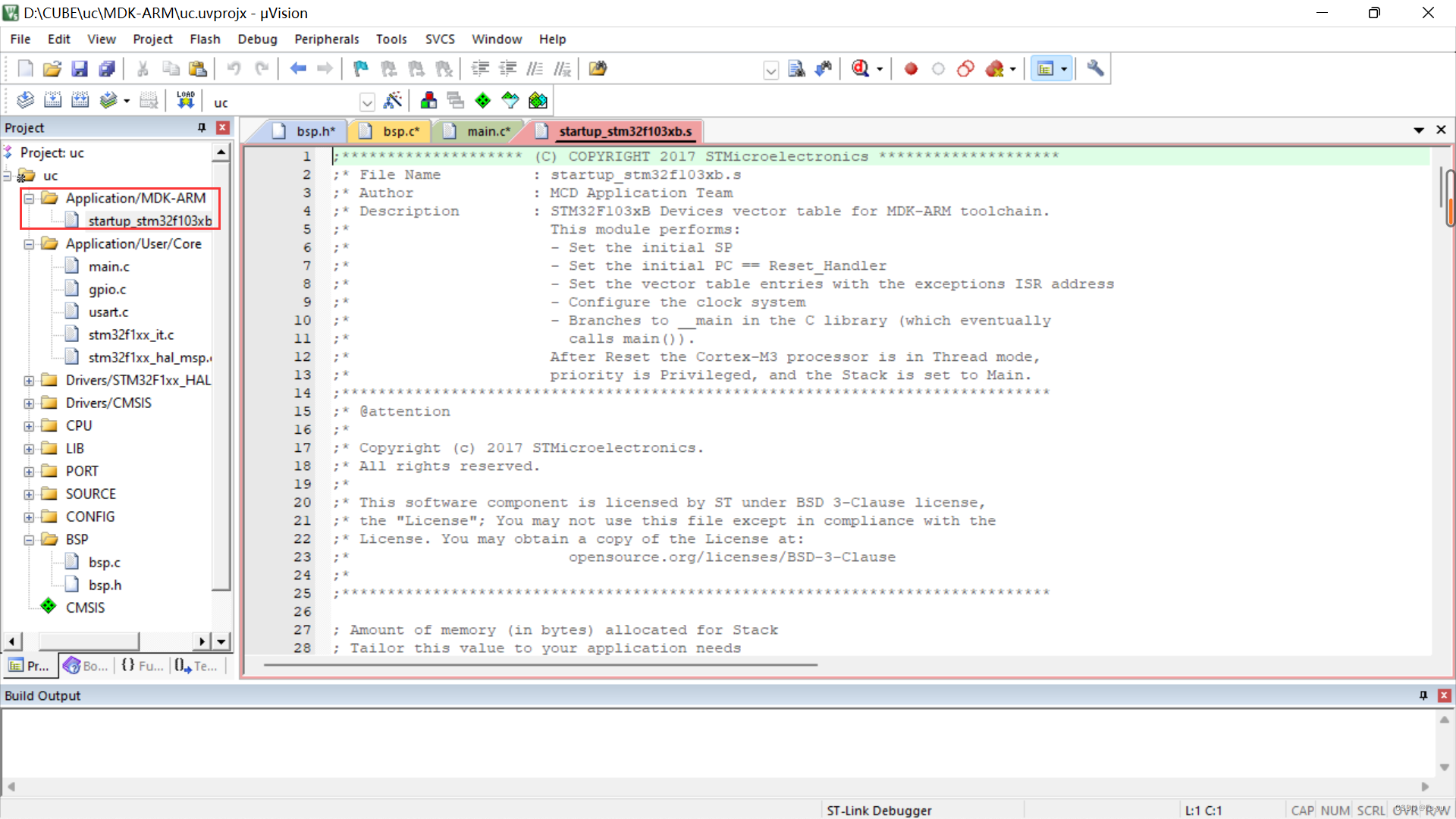Close the Project panel
Screen dimensions: 1456x819
[x=222, y=127]
